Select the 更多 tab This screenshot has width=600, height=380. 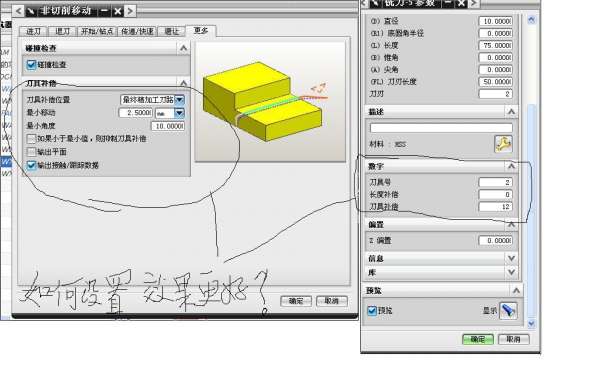click(x=201, y=31)
